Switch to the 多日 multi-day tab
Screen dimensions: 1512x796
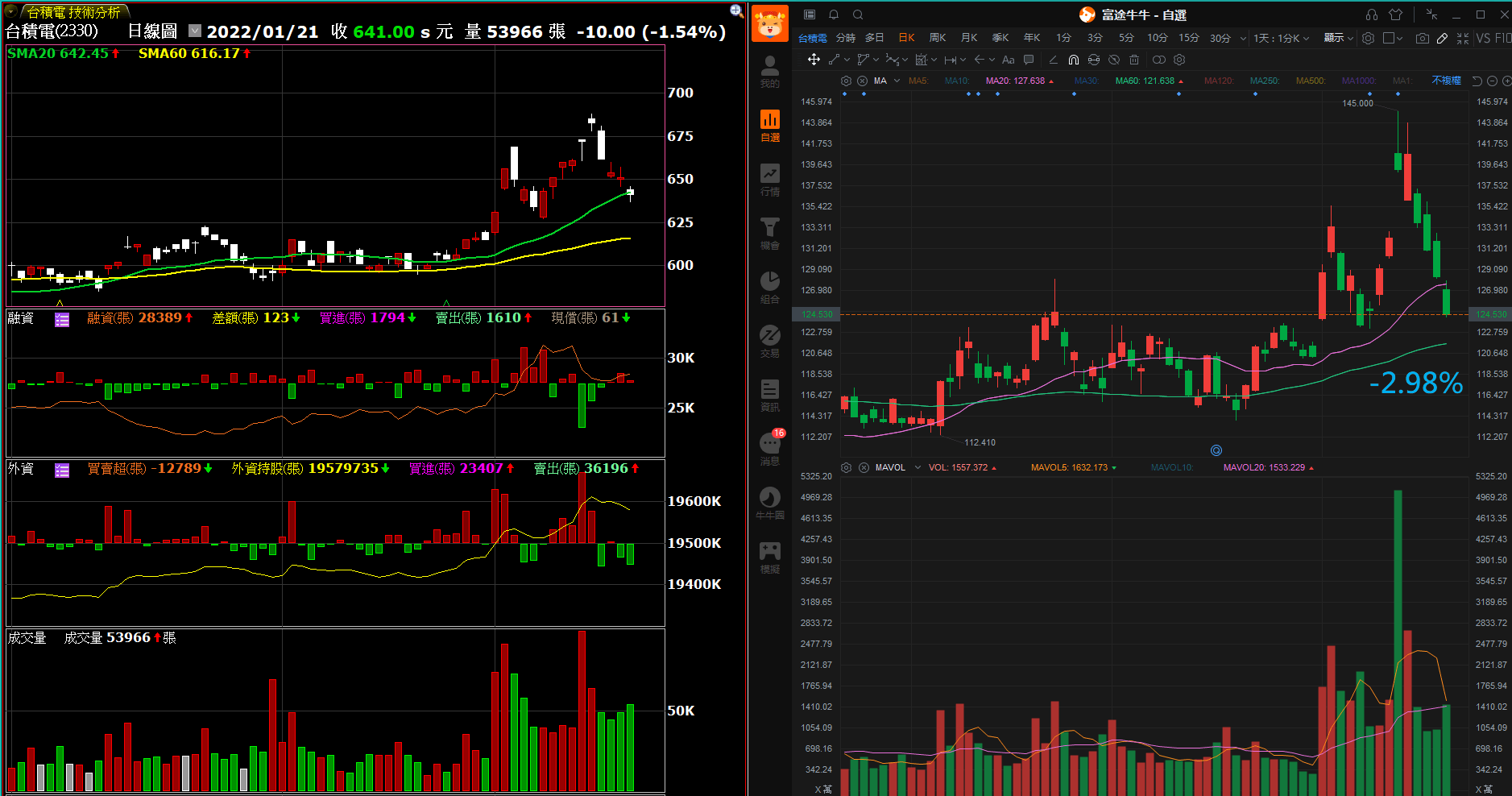pos(875,38)
